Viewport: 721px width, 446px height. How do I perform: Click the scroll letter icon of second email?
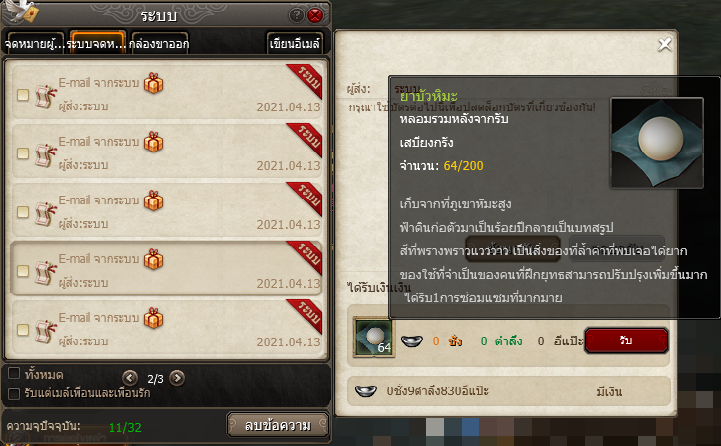[46, 155]
